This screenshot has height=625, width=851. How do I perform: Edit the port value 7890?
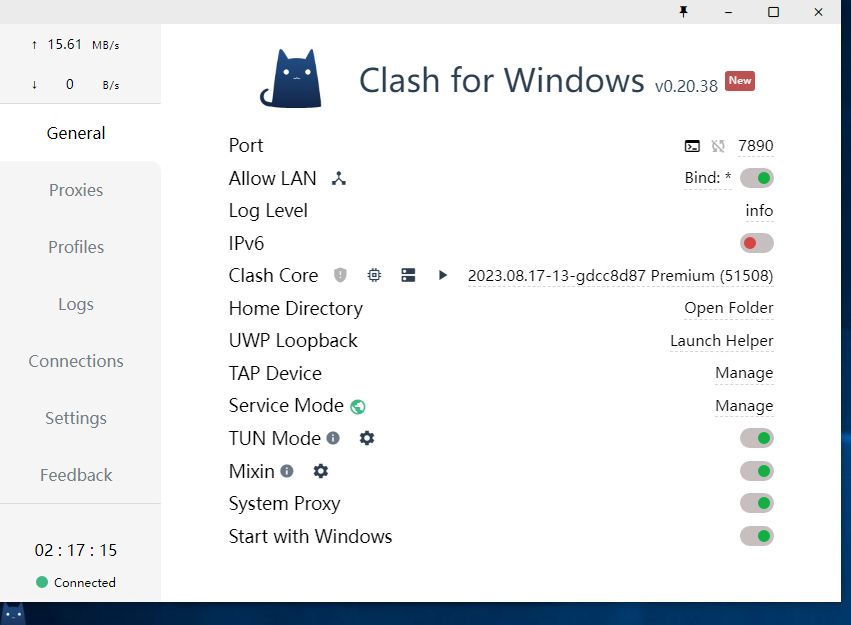click(x=755, y=146)
